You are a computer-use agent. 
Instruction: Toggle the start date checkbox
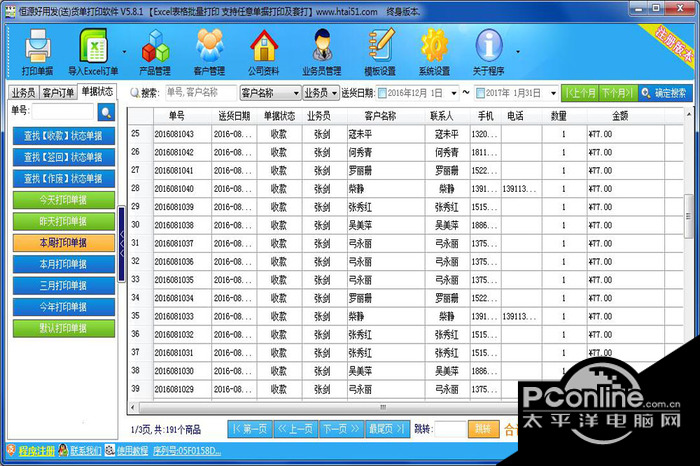click(x=382, y=93)
